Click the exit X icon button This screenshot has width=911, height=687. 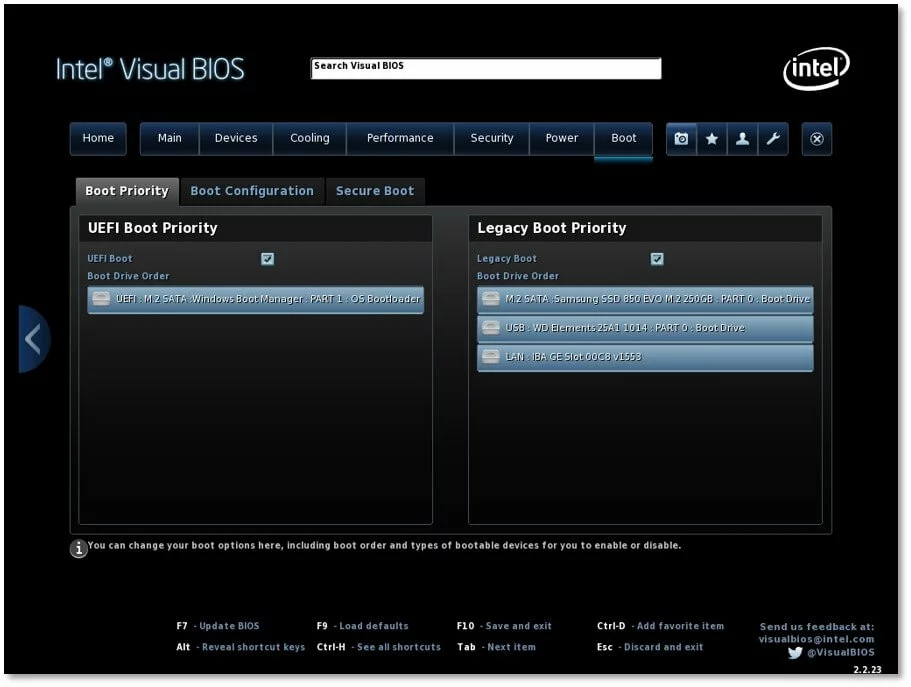point(817,139)
